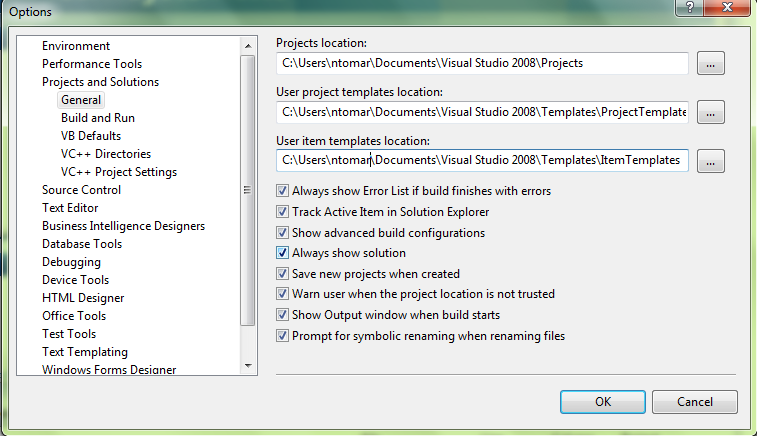Screen dimensions: 757x436
Task: Toggle Prompt for symbolic renaming option
Action: tap(283, 336)
